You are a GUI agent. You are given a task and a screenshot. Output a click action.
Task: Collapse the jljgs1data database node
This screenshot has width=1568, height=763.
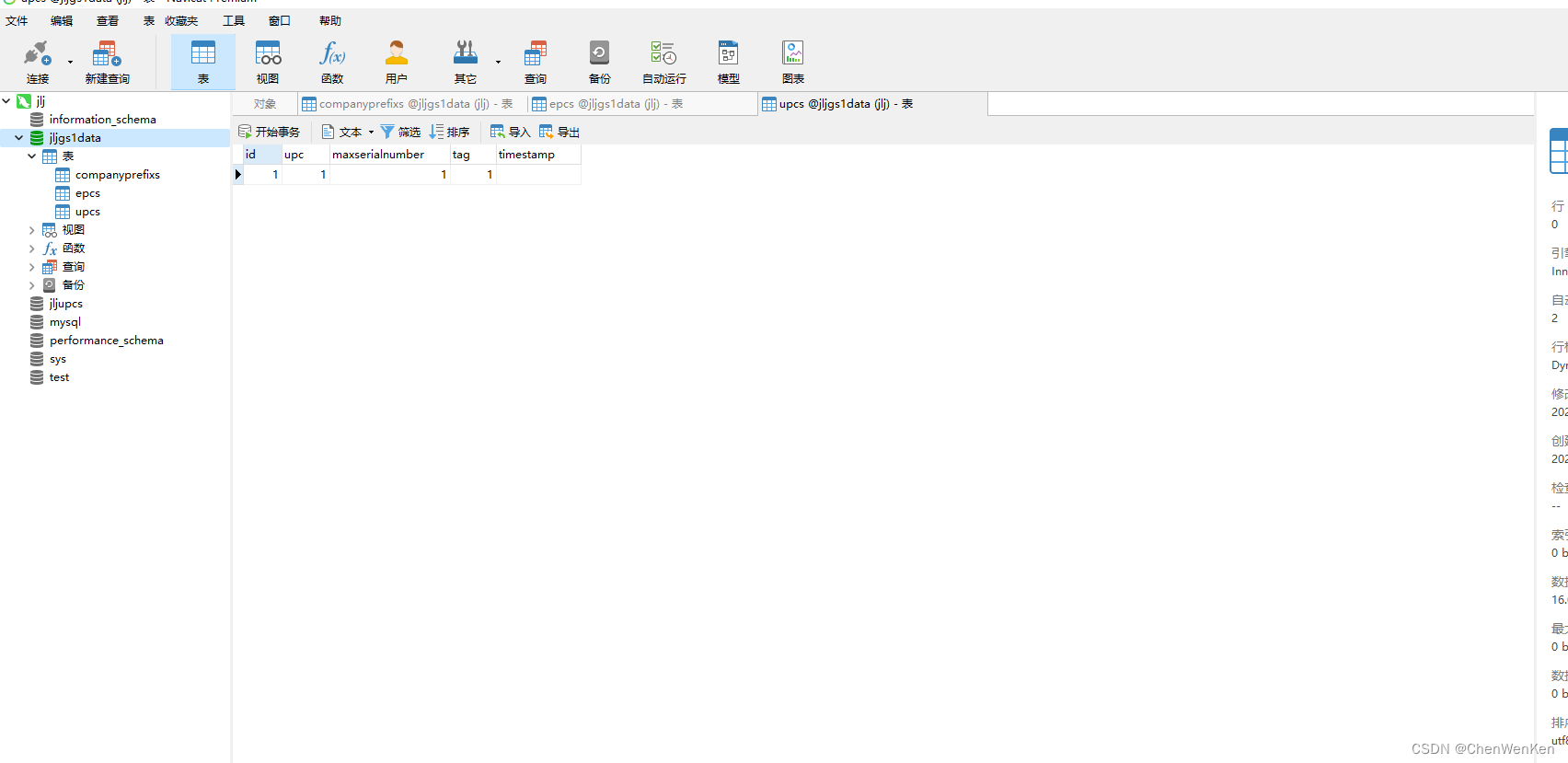click(x=18, y=138)
